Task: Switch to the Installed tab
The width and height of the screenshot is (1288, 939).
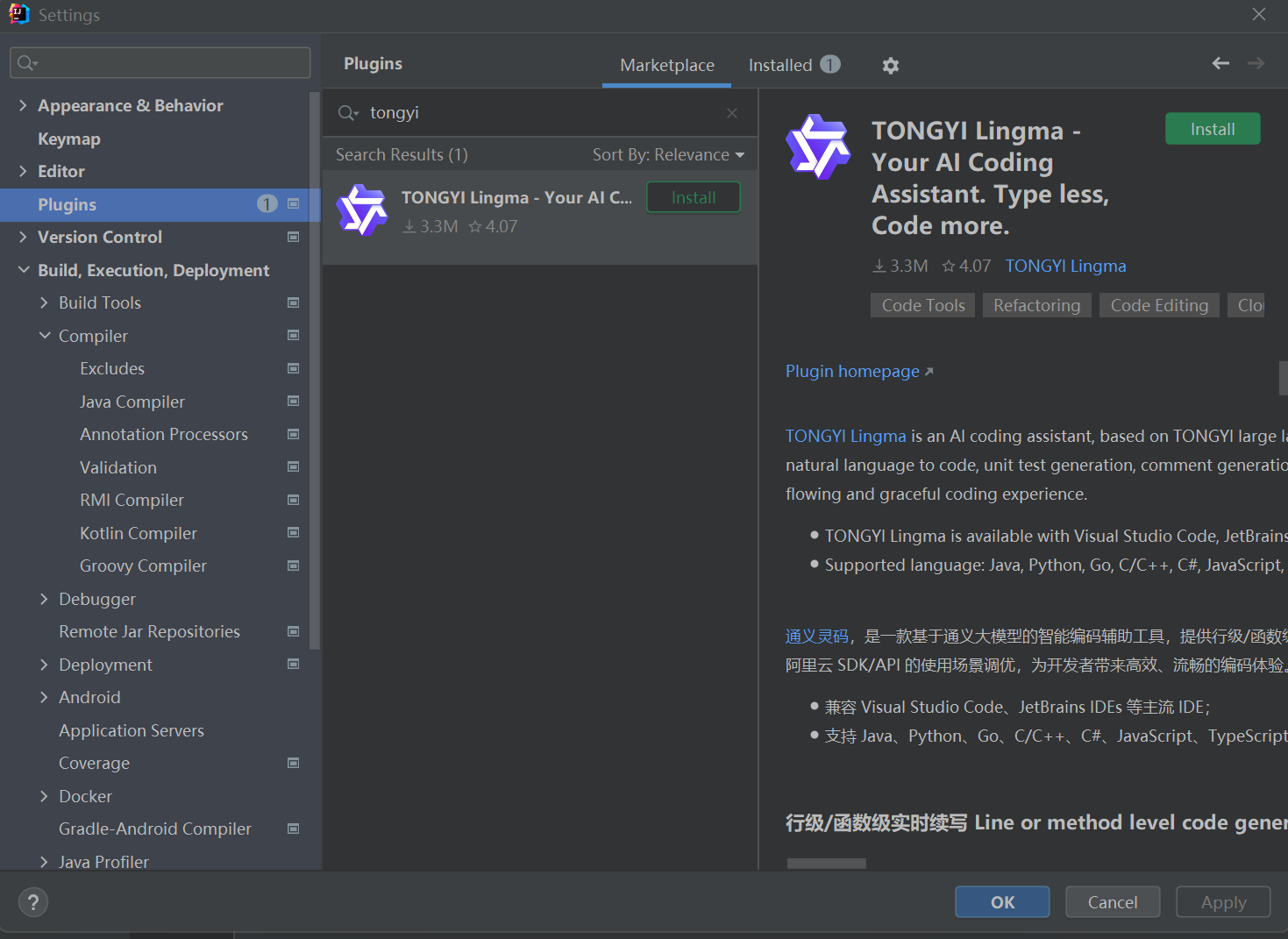Action: coord(793,66)
